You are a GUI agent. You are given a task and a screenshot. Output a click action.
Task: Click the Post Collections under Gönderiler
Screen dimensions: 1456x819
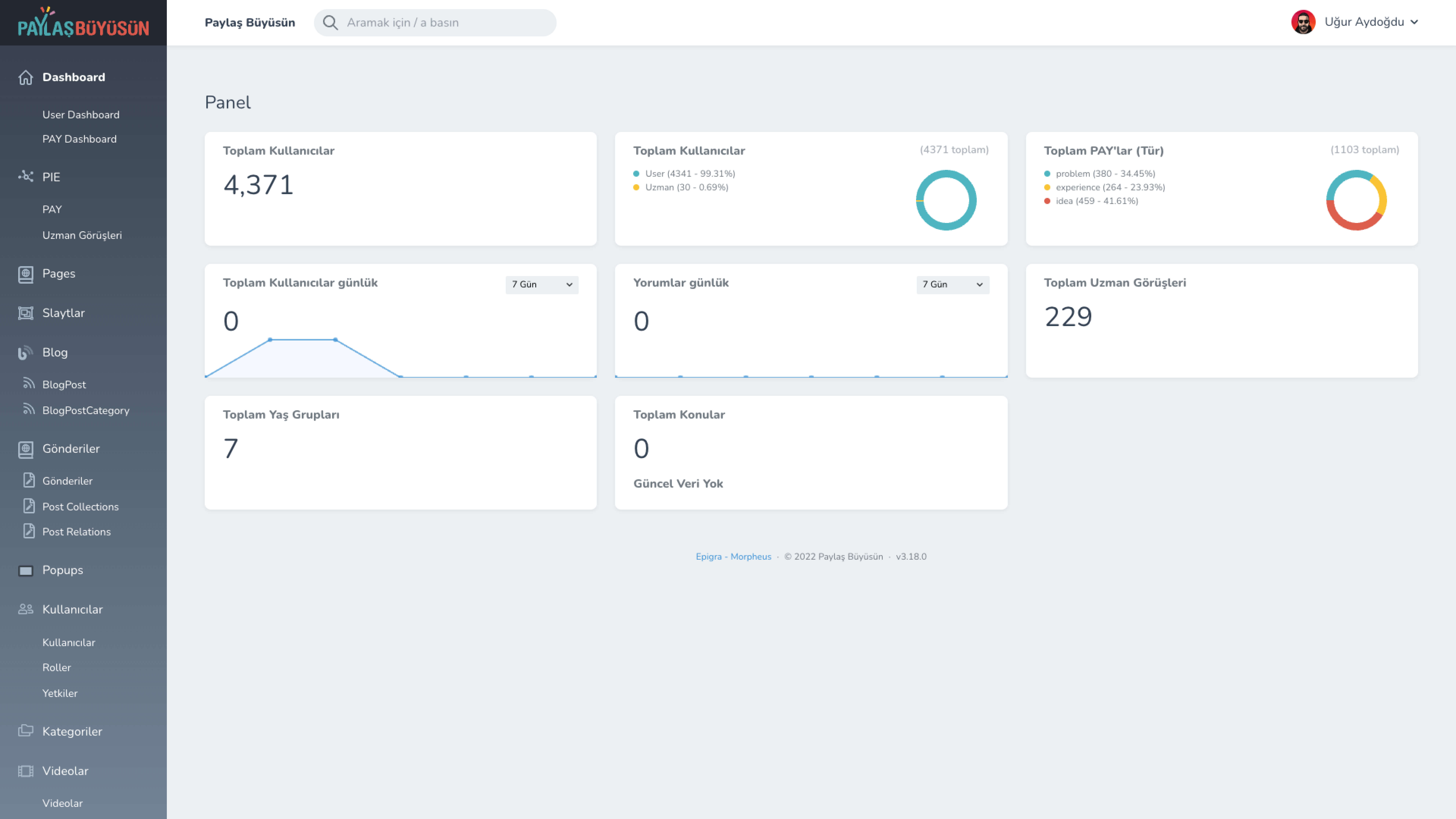pos(80,506)
